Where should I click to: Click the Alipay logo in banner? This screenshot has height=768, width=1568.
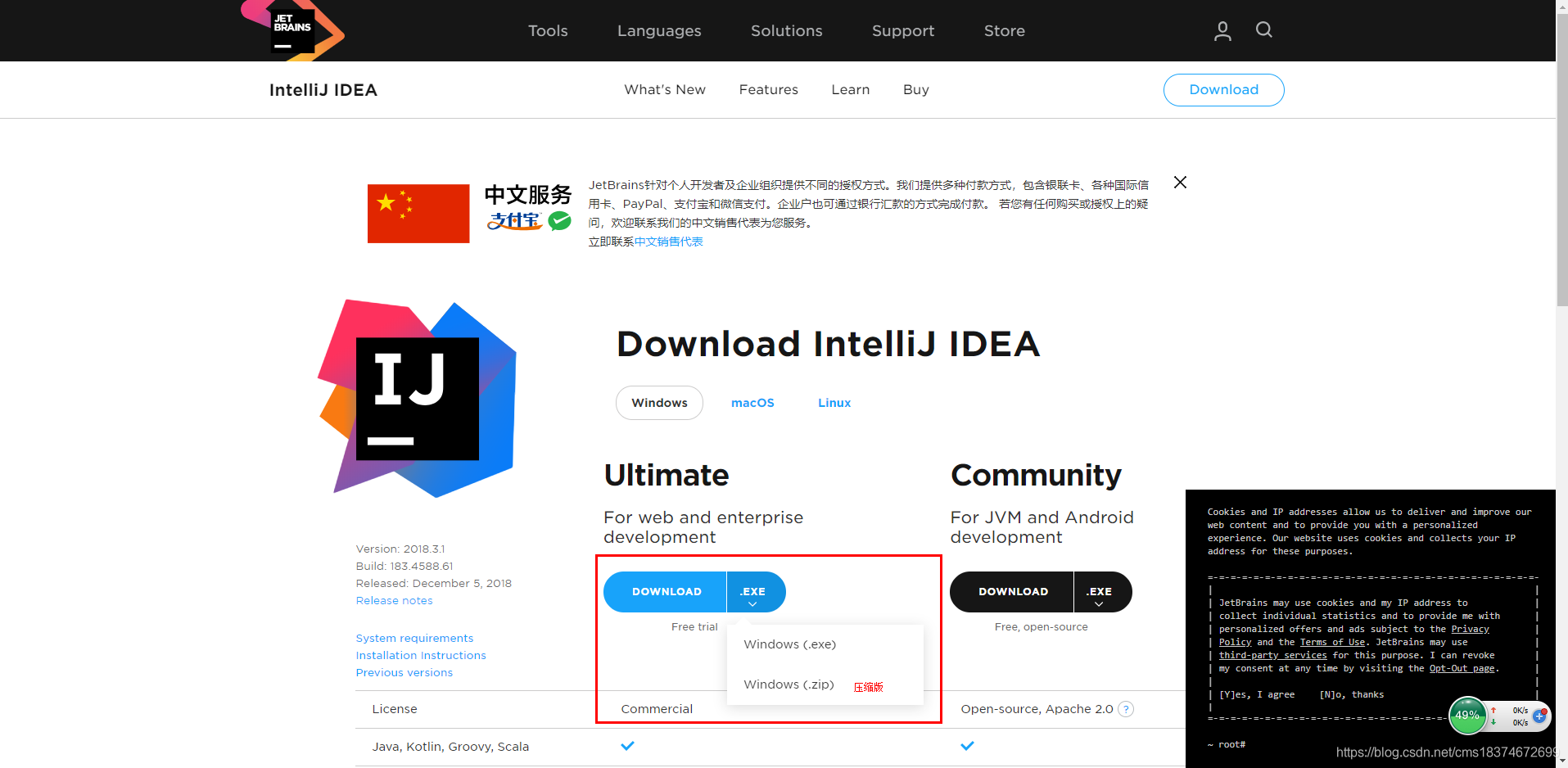point(515,221)
